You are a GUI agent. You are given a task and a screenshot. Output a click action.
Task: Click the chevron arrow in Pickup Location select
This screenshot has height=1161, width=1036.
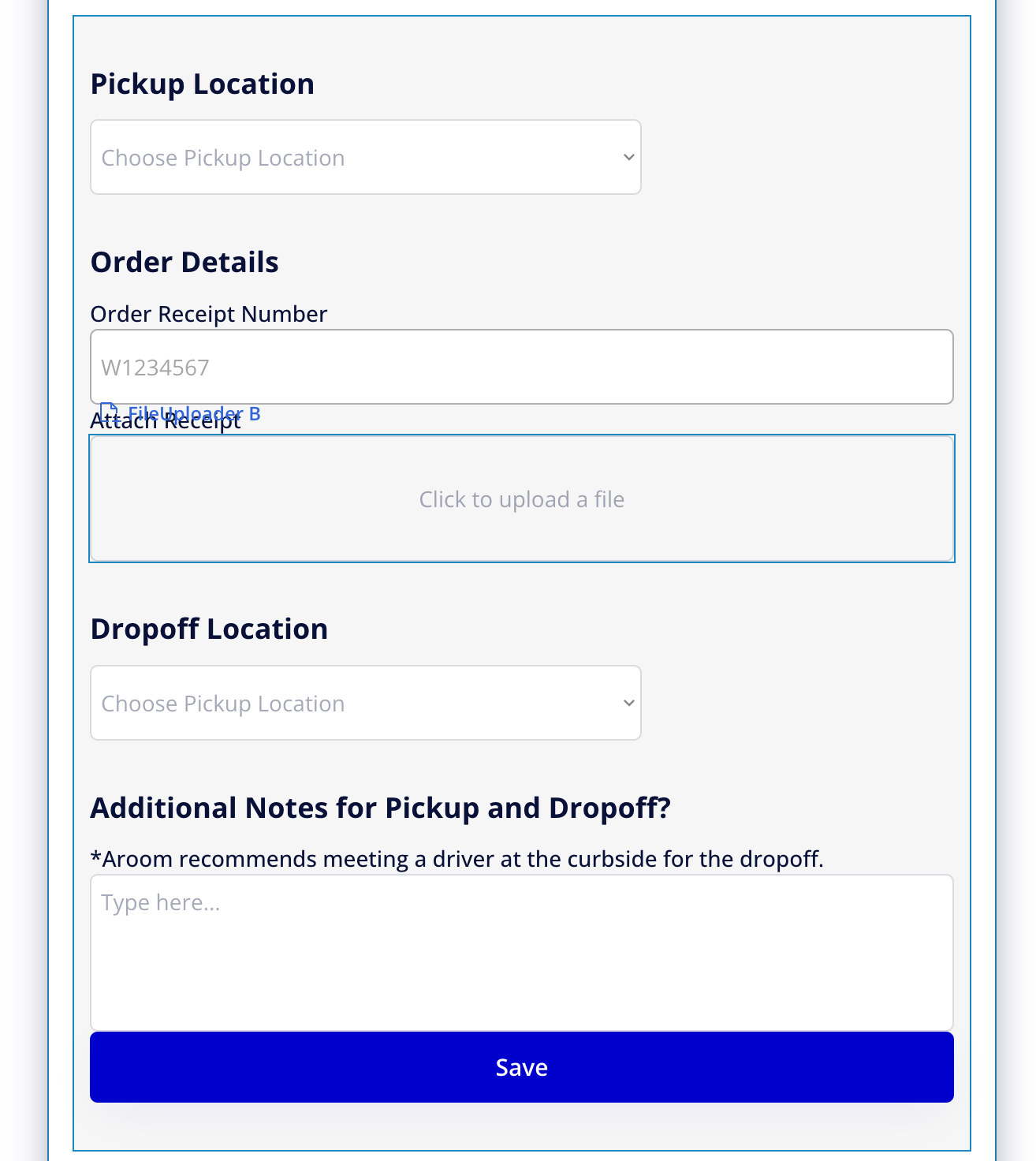click(628, 157)
